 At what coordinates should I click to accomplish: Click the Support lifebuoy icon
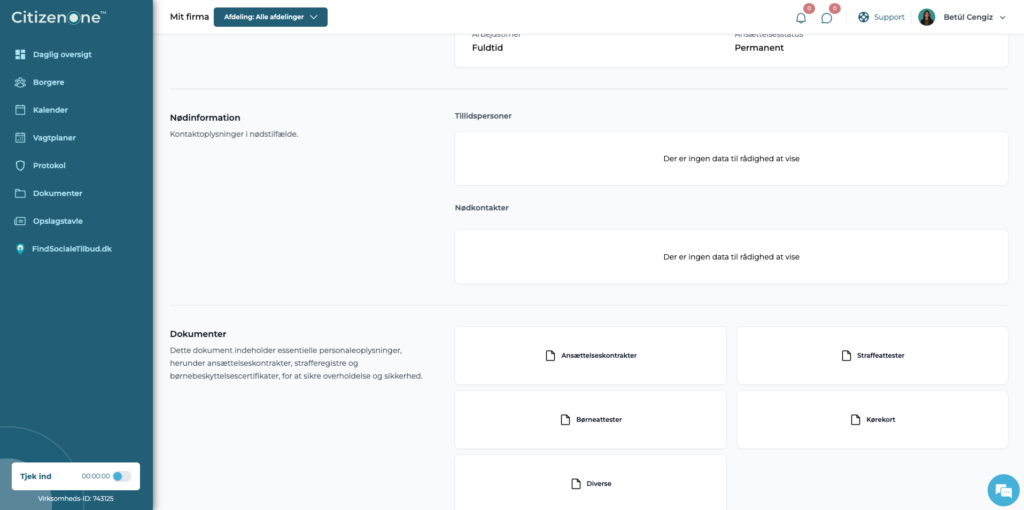(x=863, y=17)
